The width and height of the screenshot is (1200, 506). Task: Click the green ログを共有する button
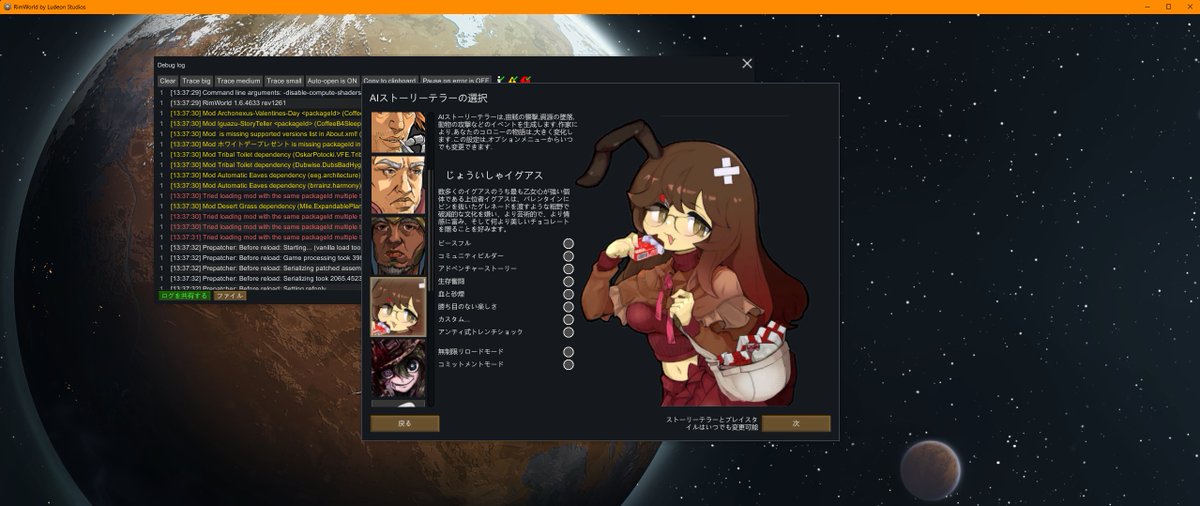point(184,296)
